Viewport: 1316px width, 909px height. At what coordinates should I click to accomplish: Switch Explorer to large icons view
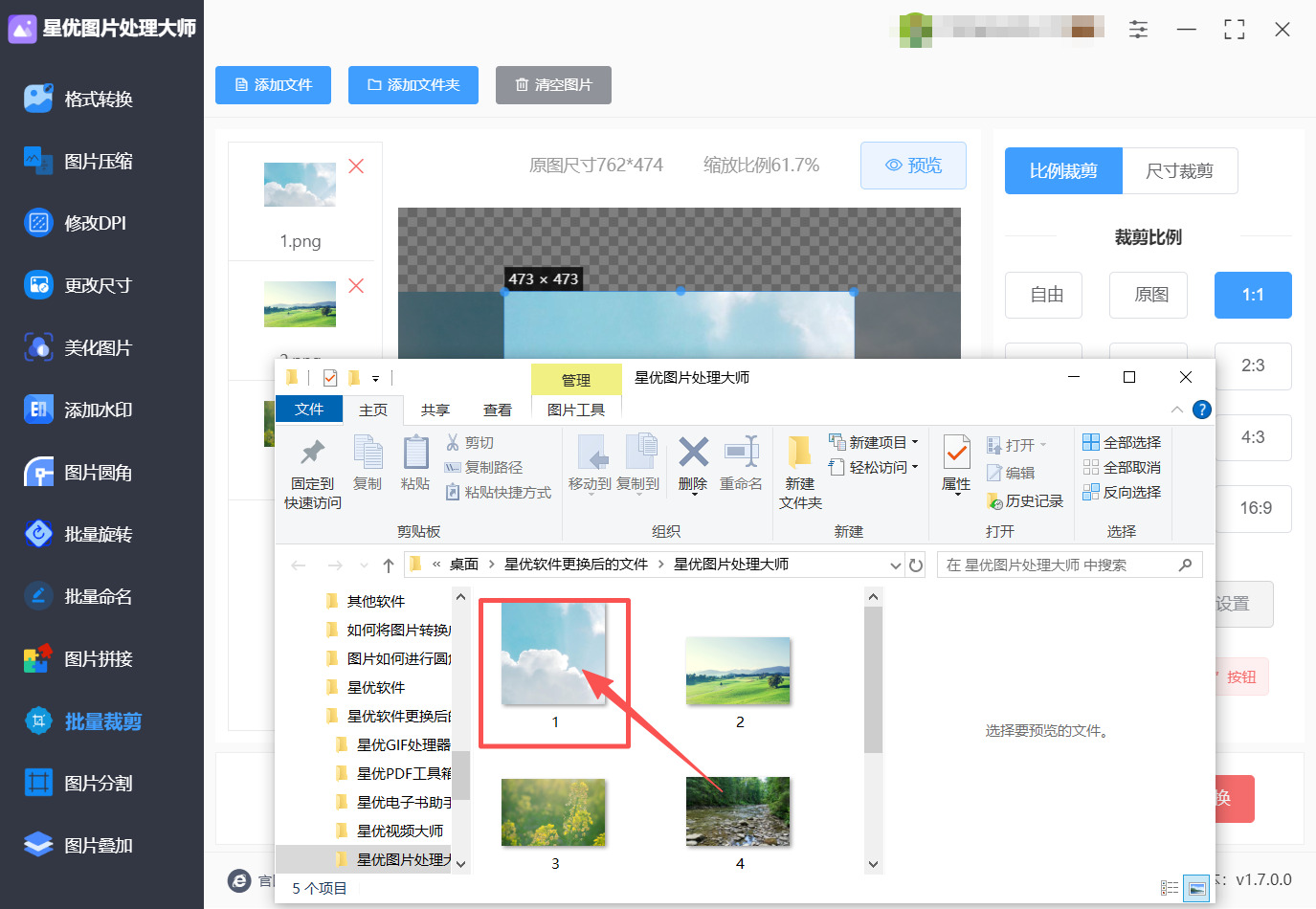click(1196, 889)
